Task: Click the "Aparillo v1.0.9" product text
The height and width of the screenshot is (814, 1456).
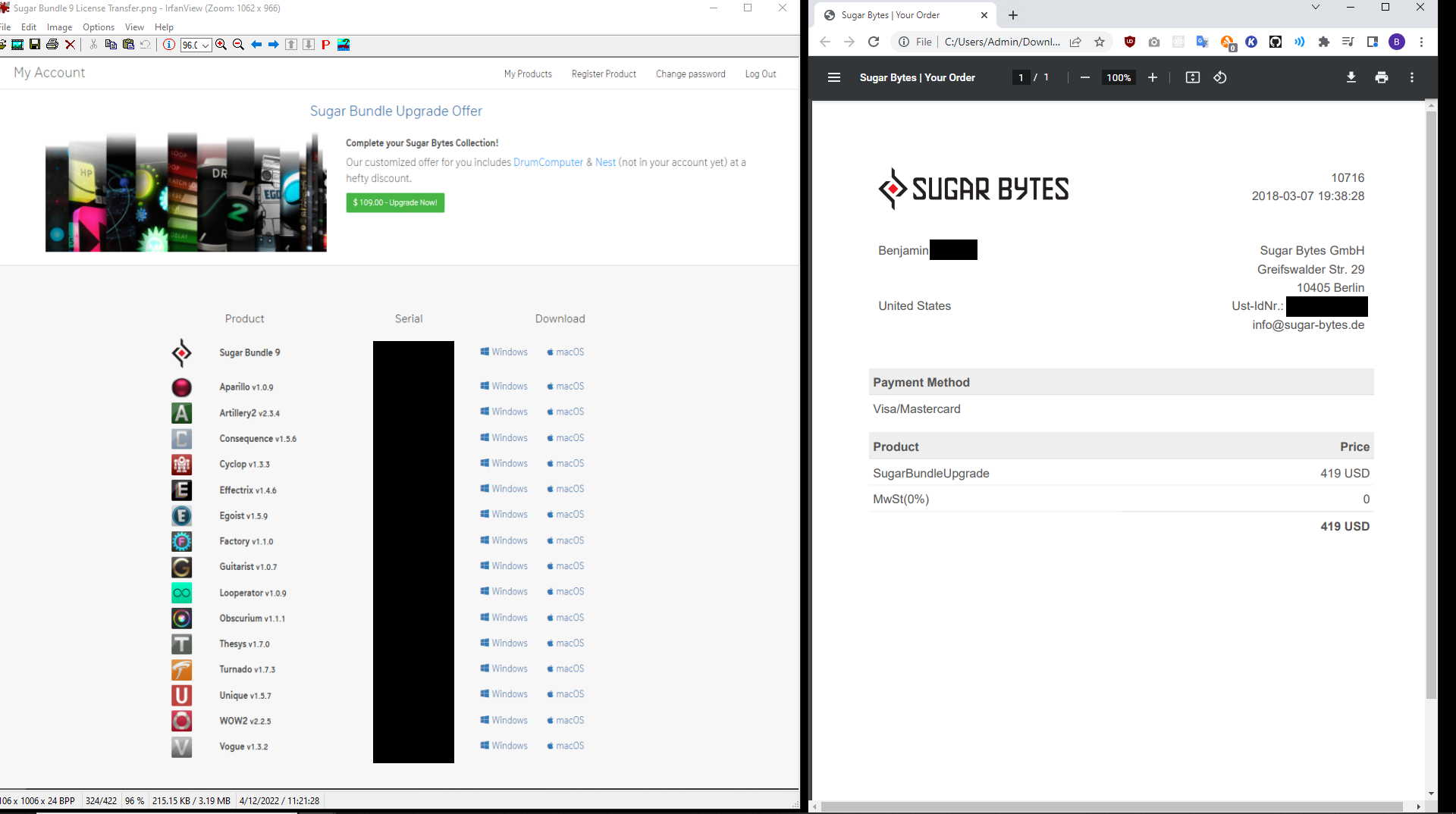Action: point(246,387)
